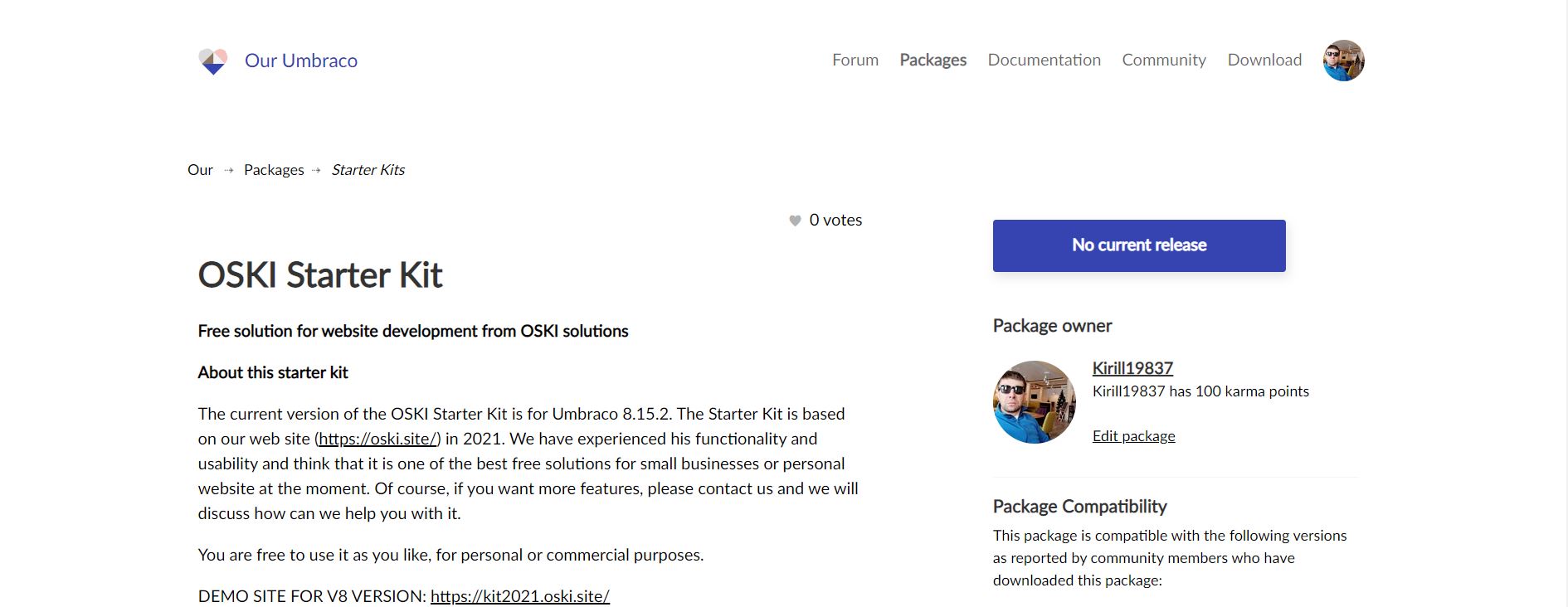Click the 0 votes text
Screen dimensions: 1568x607
[x=835, y=220]
